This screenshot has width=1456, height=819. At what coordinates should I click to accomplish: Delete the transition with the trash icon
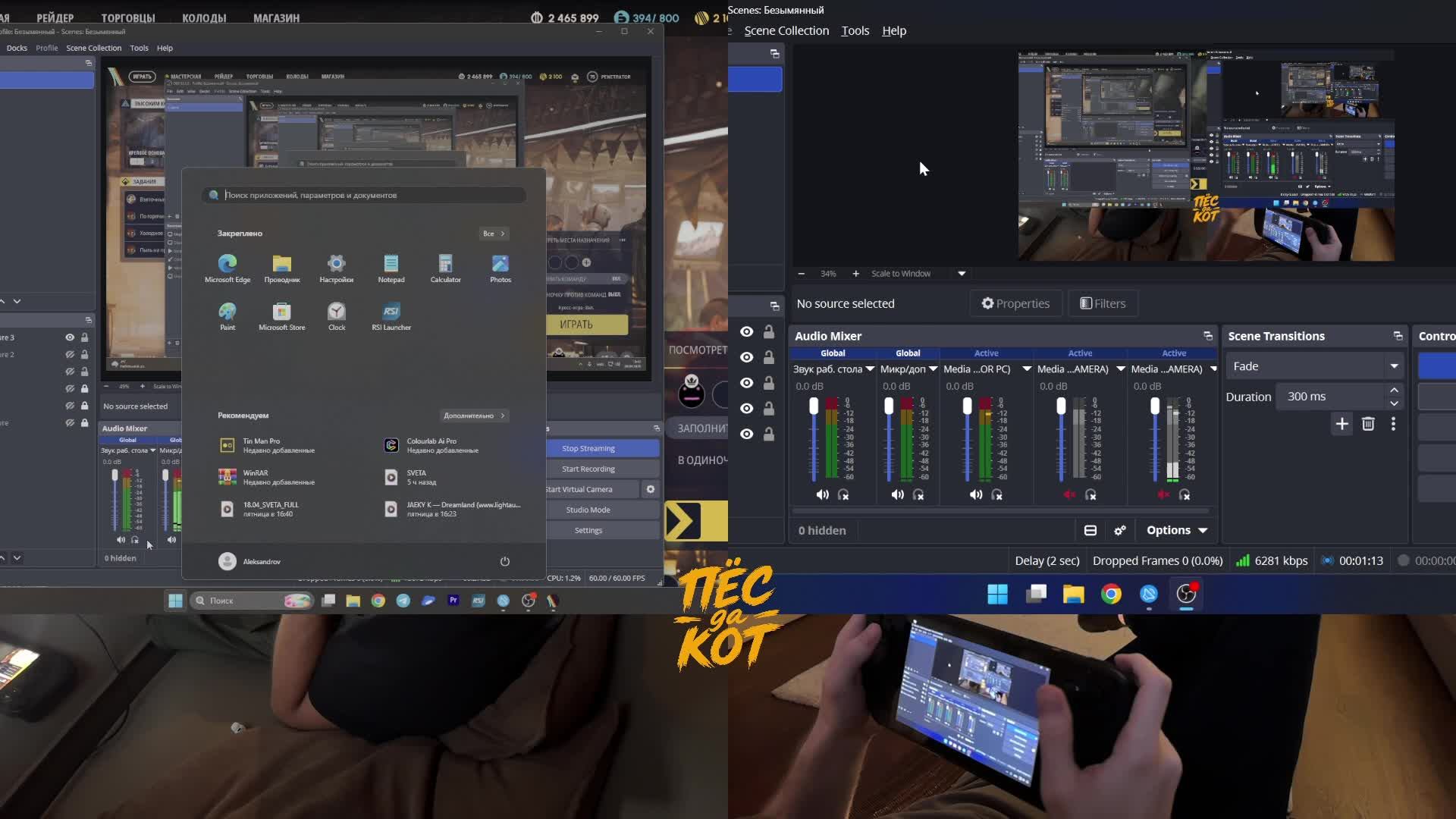[1368, 424]
